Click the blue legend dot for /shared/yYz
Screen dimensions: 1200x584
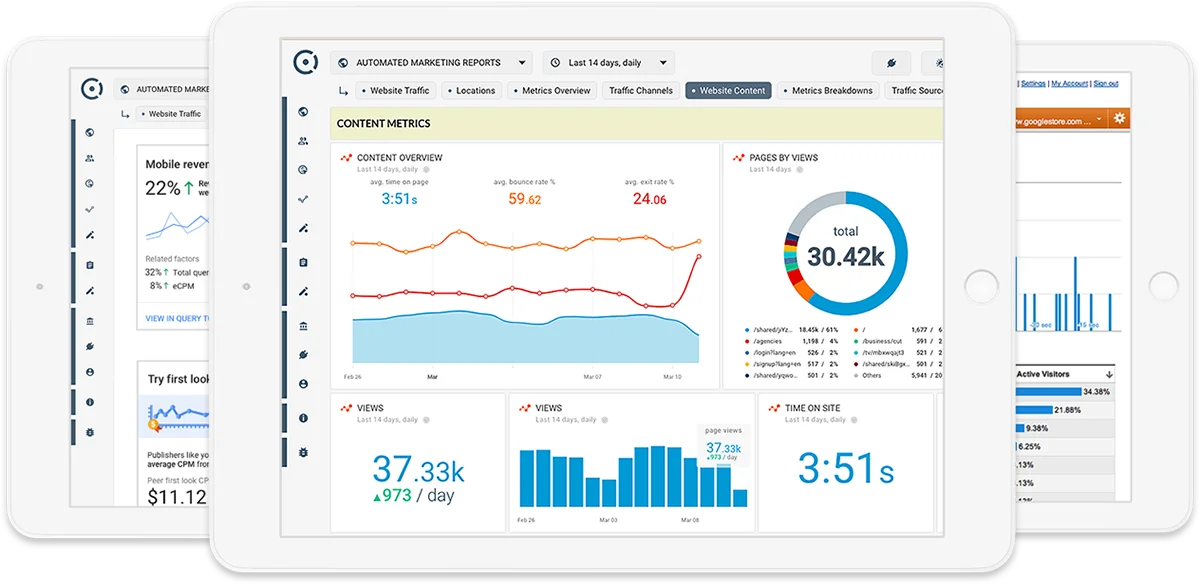(x=747, y=329)
